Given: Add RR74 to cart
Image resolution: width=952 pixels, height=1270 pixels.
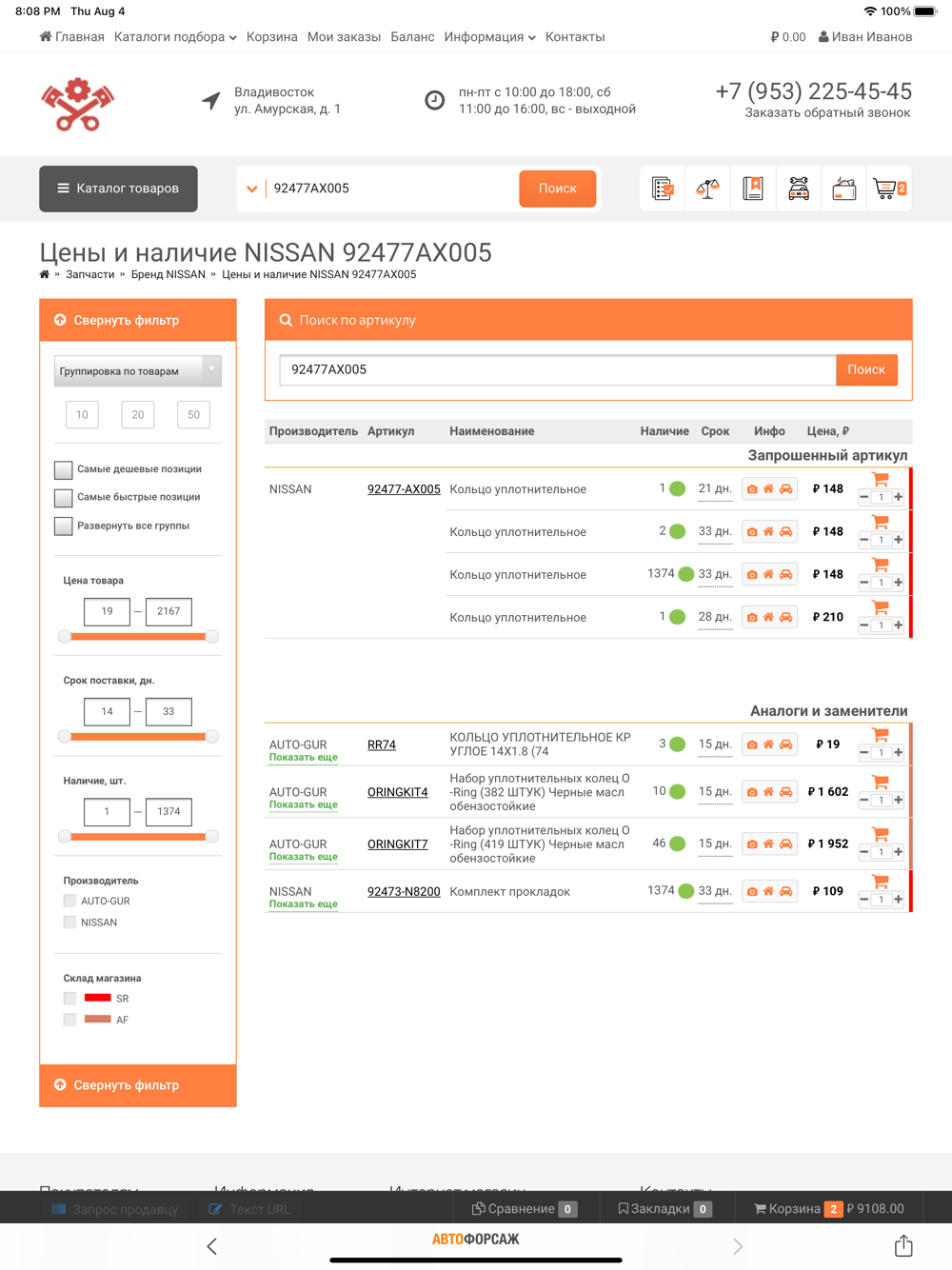Looking at the screenshot, I should click(x=881, y=735).
